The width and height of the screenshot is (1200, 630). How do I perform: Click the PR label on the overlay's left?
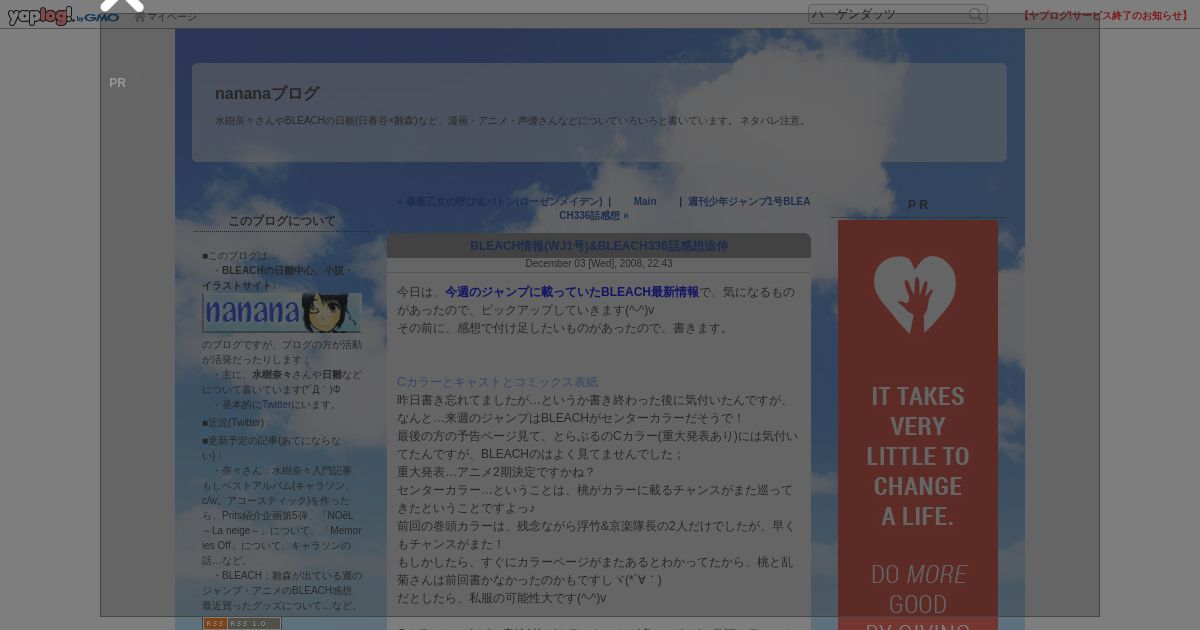118,83
